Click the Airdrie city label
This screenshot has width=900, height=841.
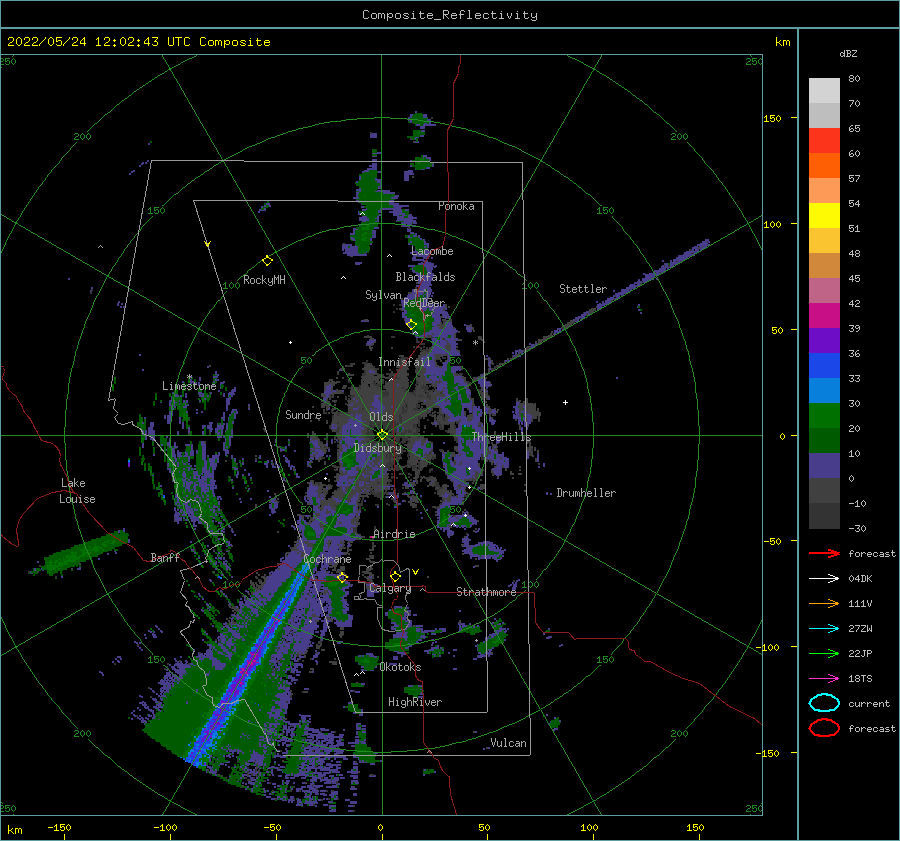tap(394, 534)
